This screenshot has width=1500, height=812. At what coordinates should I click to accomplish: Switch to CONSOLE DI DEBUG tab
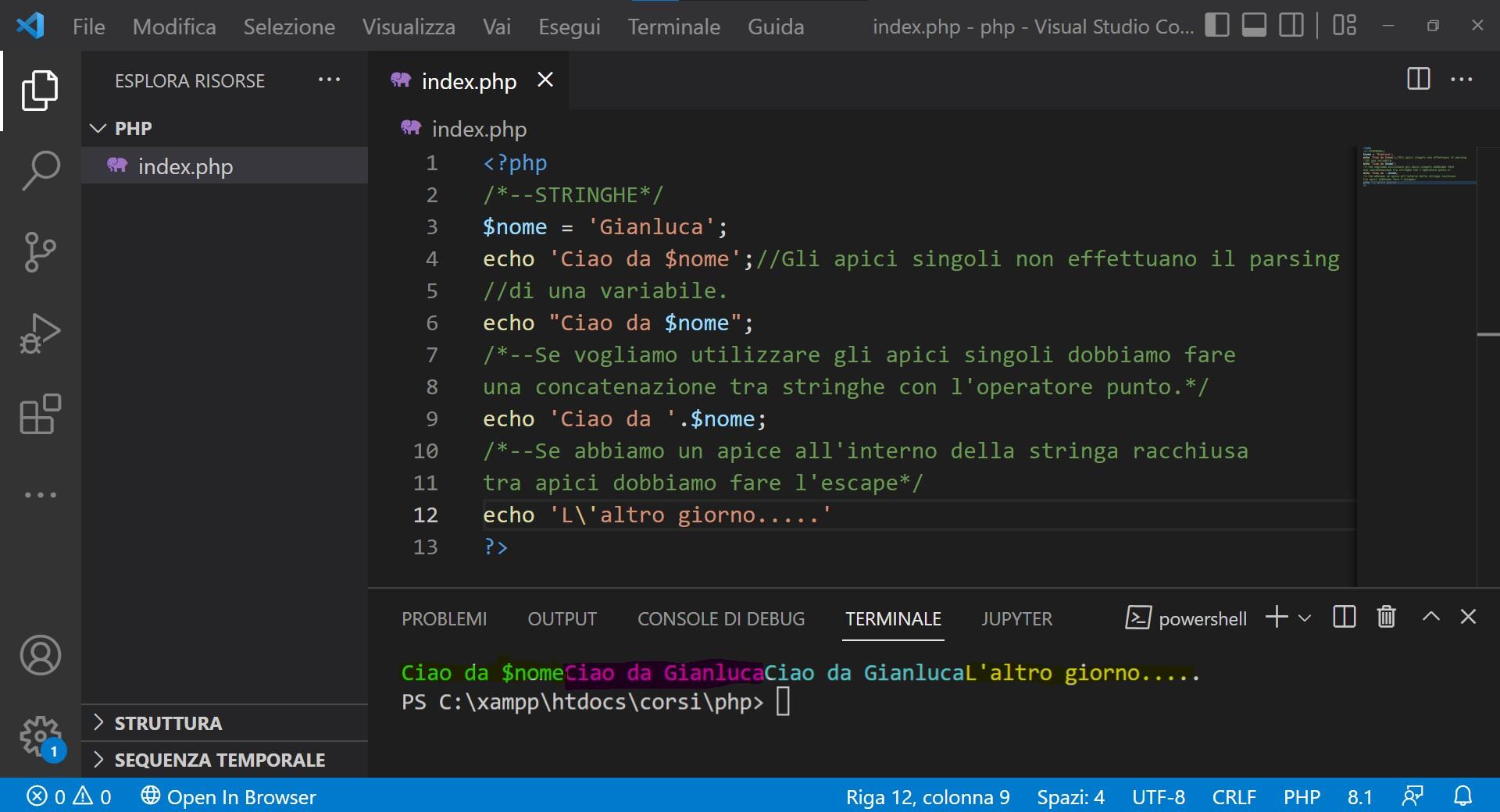pyautogui.click(x=721, y=619)
